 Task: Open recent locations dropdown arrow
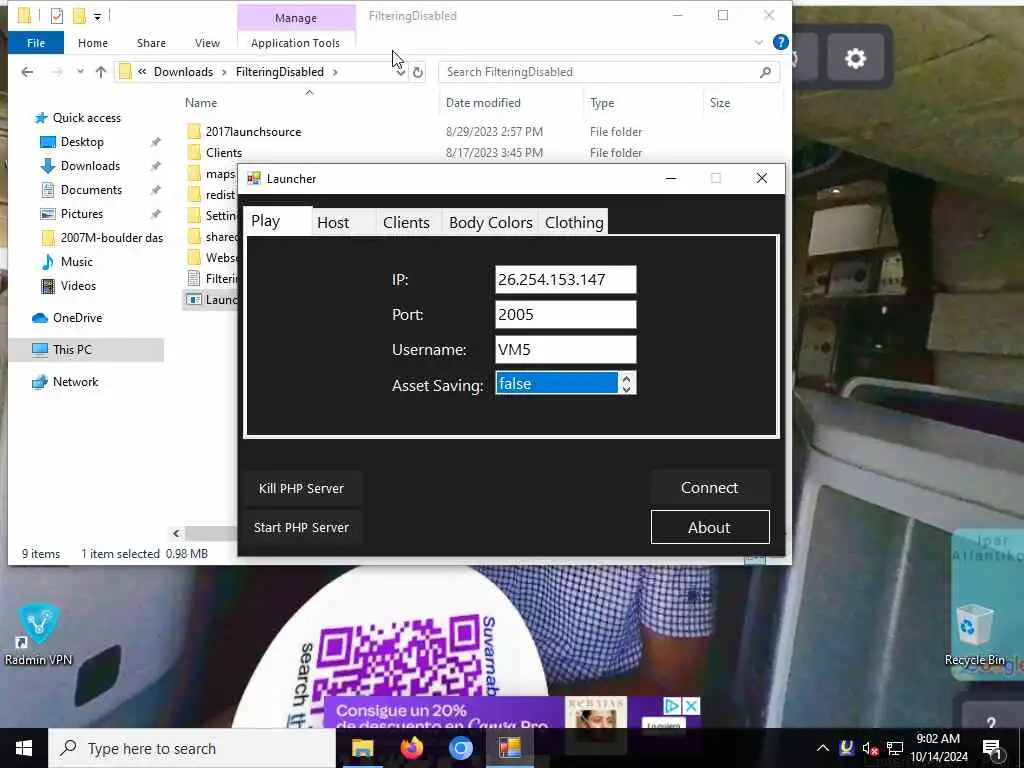[x=80, y=72]
